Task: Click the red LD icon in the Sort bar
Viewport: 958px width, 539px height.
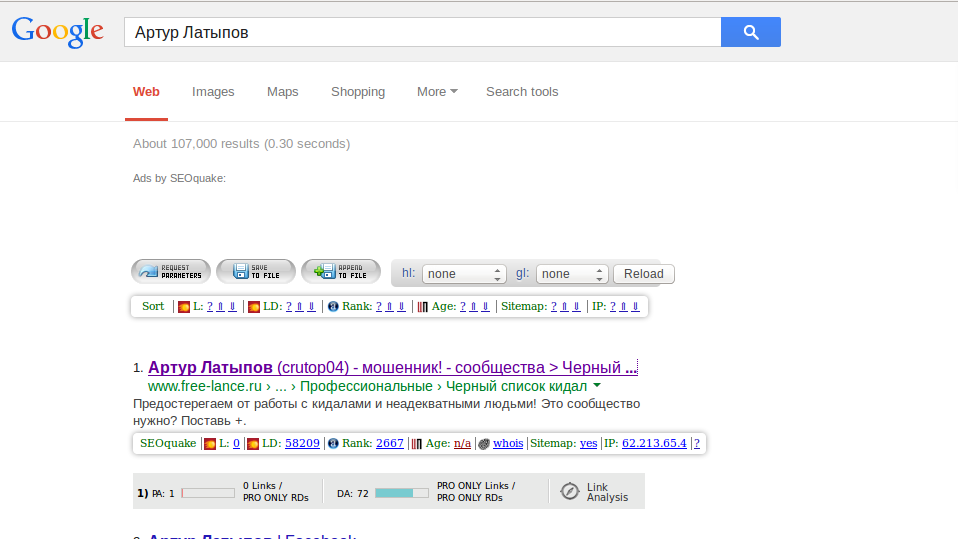Action: (254, 306)
